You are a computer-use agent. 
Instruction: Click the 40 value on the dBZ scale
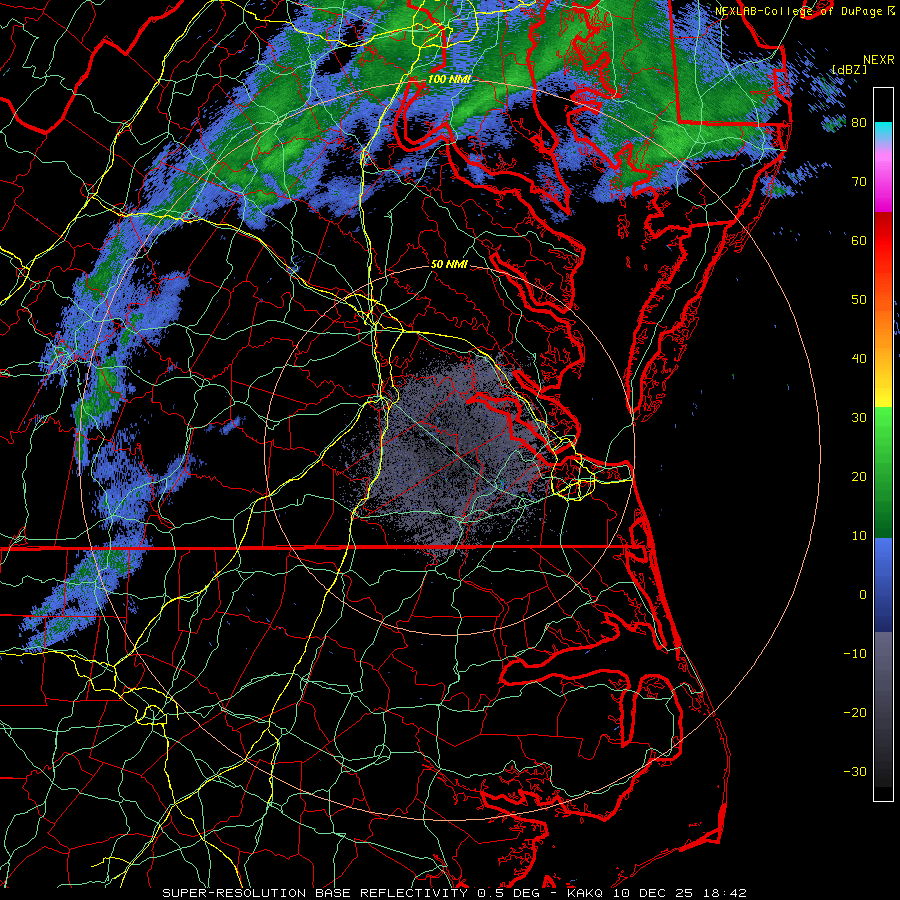(859, 359)
